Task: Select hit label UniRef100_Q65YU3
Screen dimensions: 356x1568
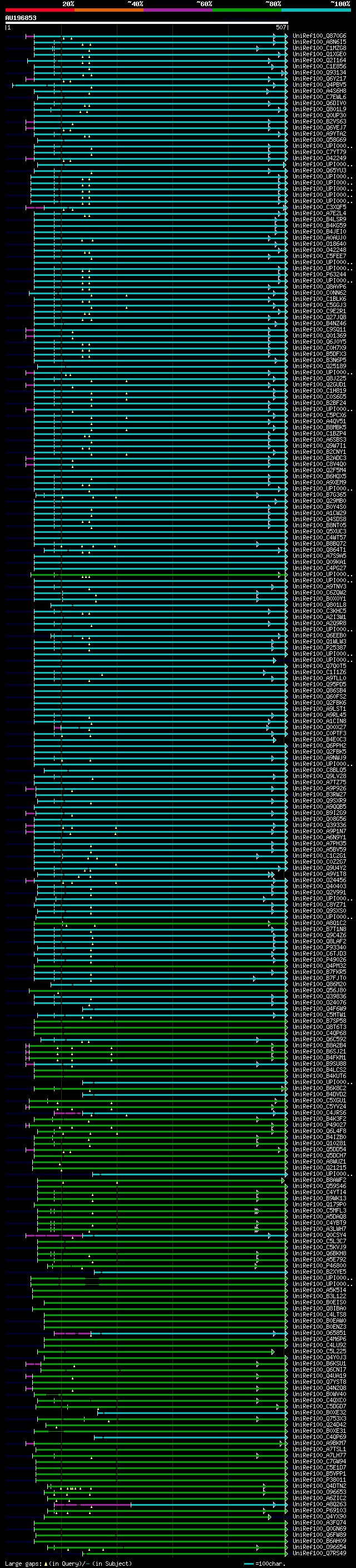Action: 319,170
